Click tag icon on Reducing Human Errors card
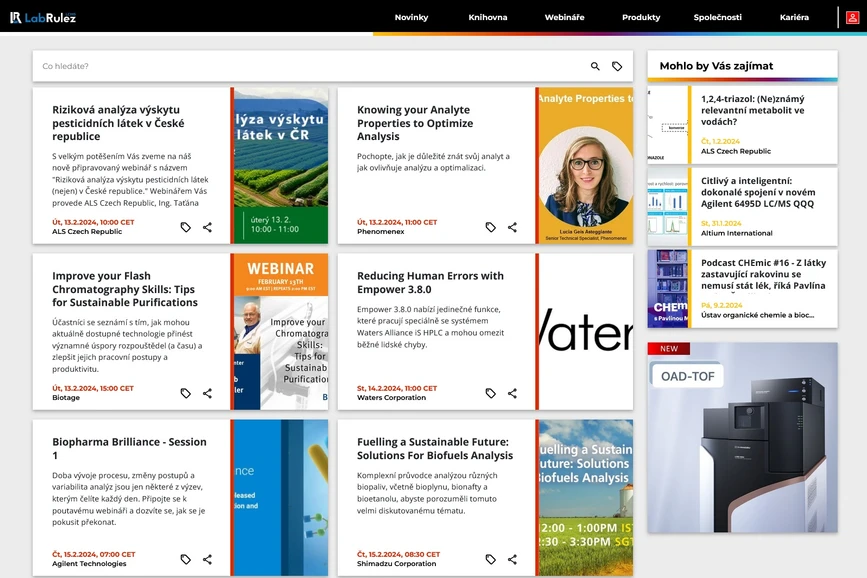Viewport: 867px width, 578px height. 490,393
